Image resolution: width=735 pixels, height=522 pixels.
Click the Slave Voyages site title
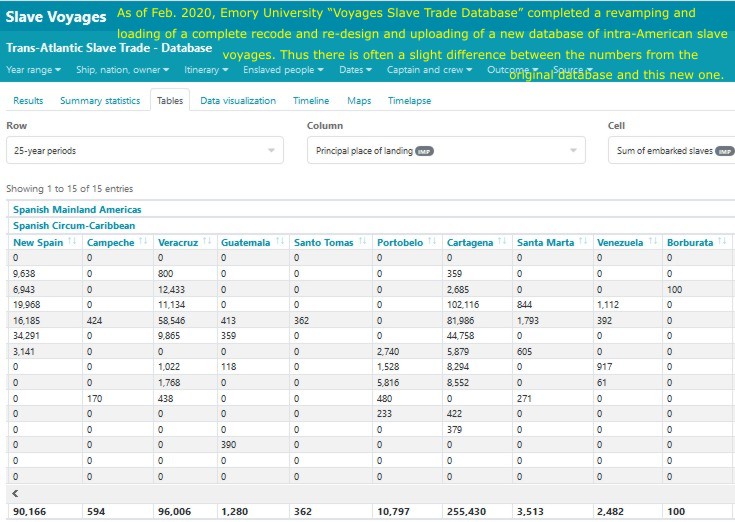tap(55, 17)
